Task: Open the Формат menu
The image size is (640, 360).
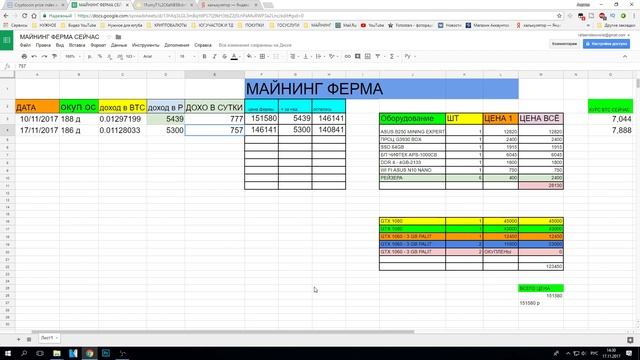Action: (x=98, y=45)
